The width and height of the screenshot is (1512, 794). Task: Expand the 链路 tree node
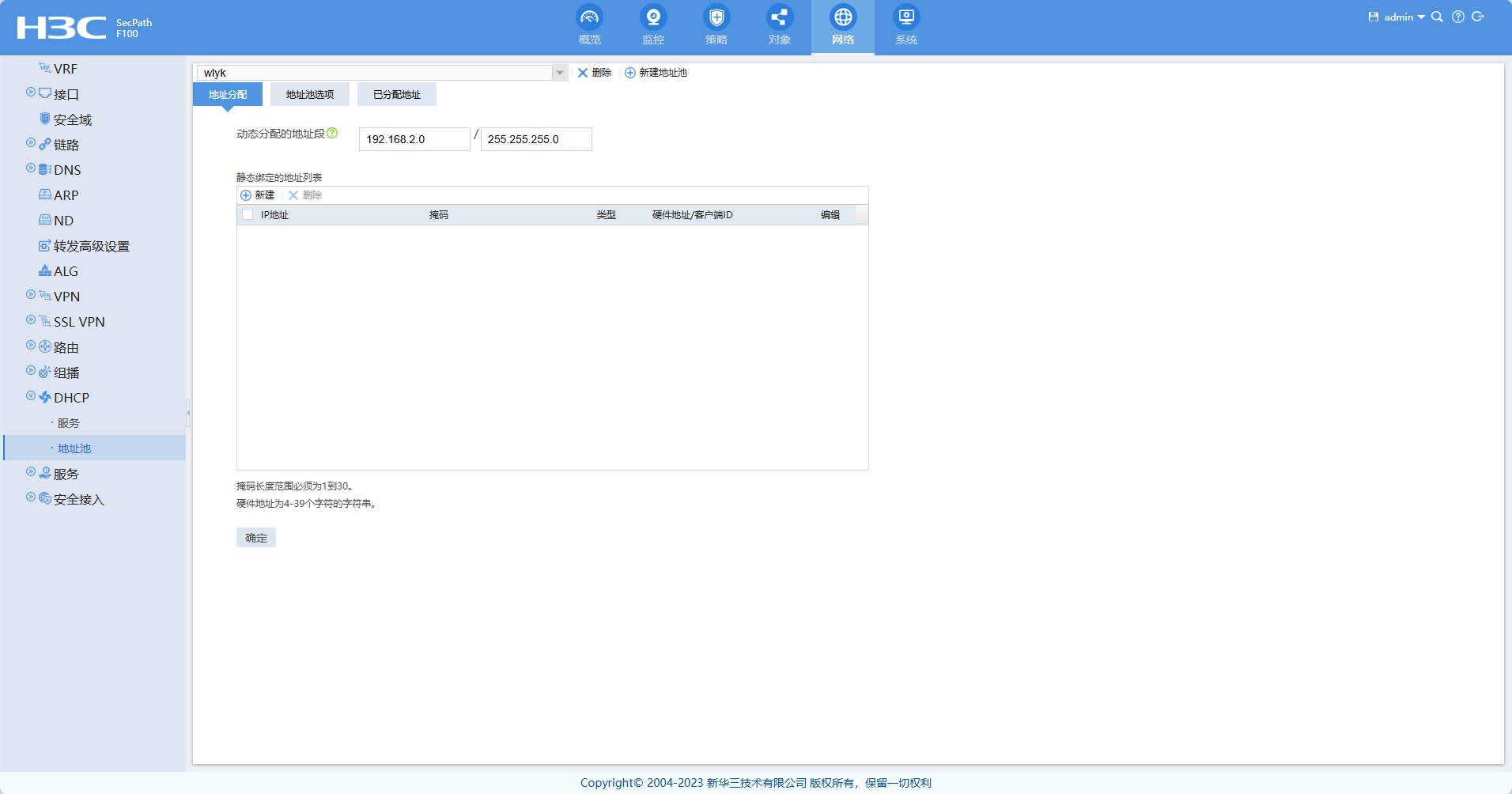pyautogui.click(x=31, y=143)
